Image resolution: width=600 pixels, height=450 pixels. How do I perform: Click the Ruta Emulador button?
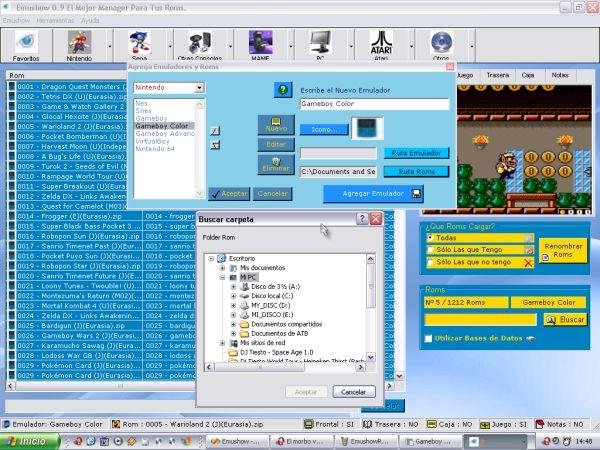416,153
